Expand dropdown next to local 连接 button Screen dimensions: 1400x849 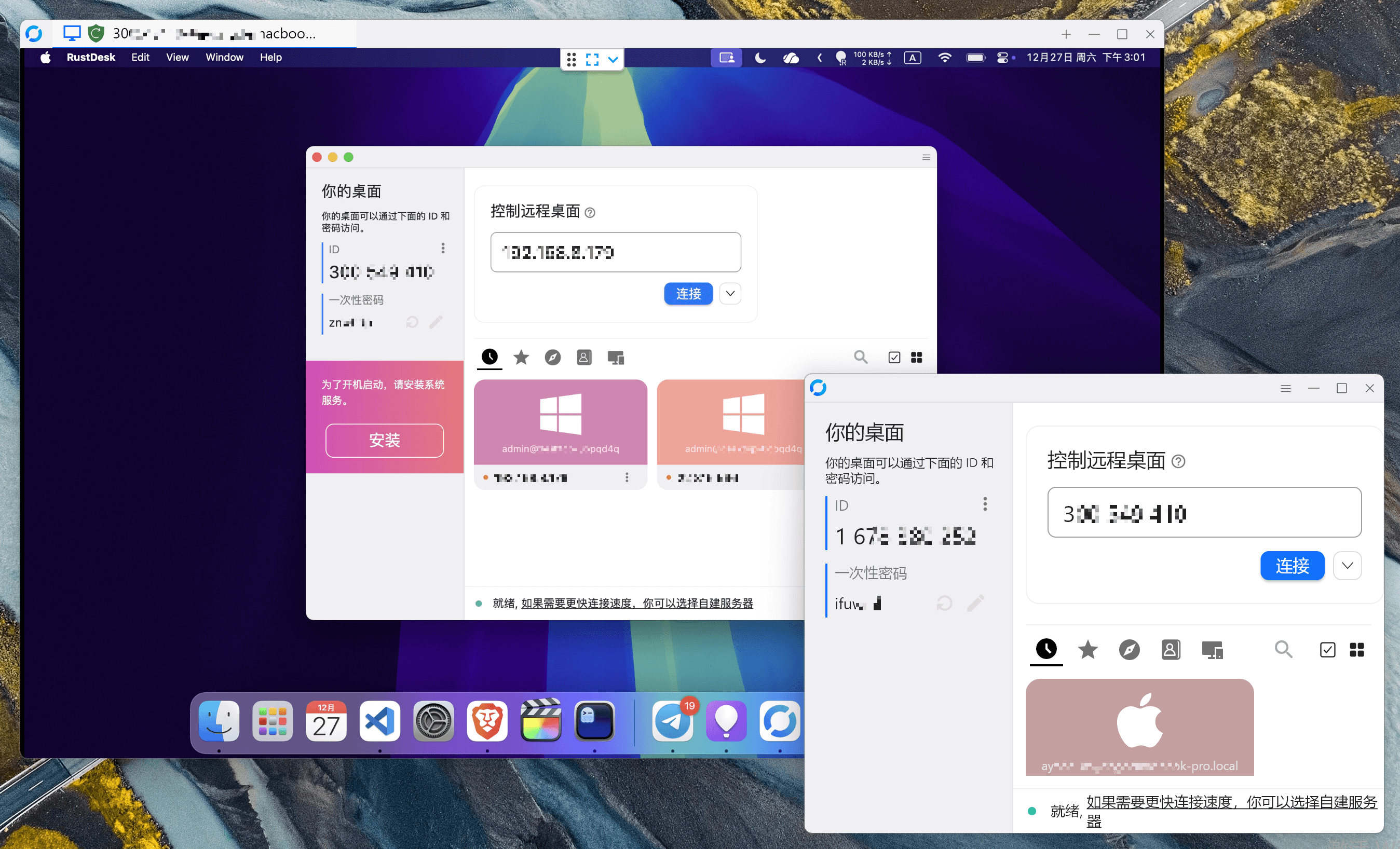(1347, 566)
